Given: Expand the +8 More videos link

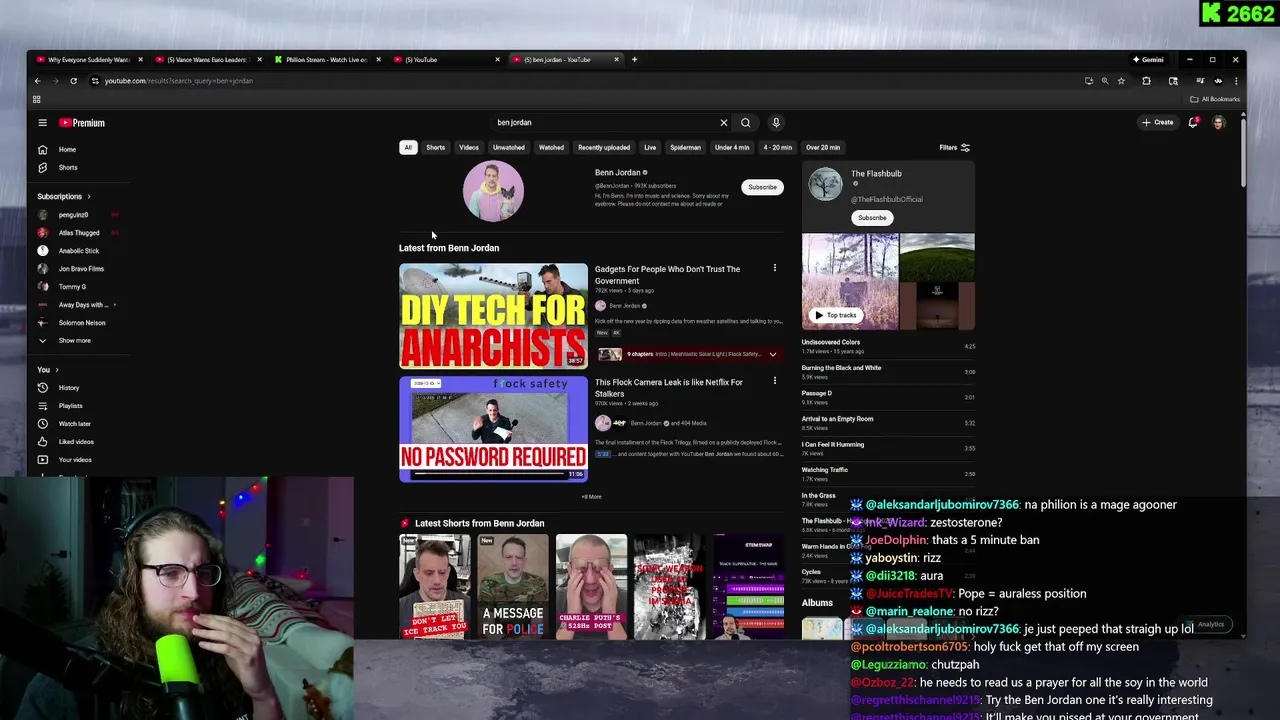Looking at the screenshot, I should click(x=591, y=497).
